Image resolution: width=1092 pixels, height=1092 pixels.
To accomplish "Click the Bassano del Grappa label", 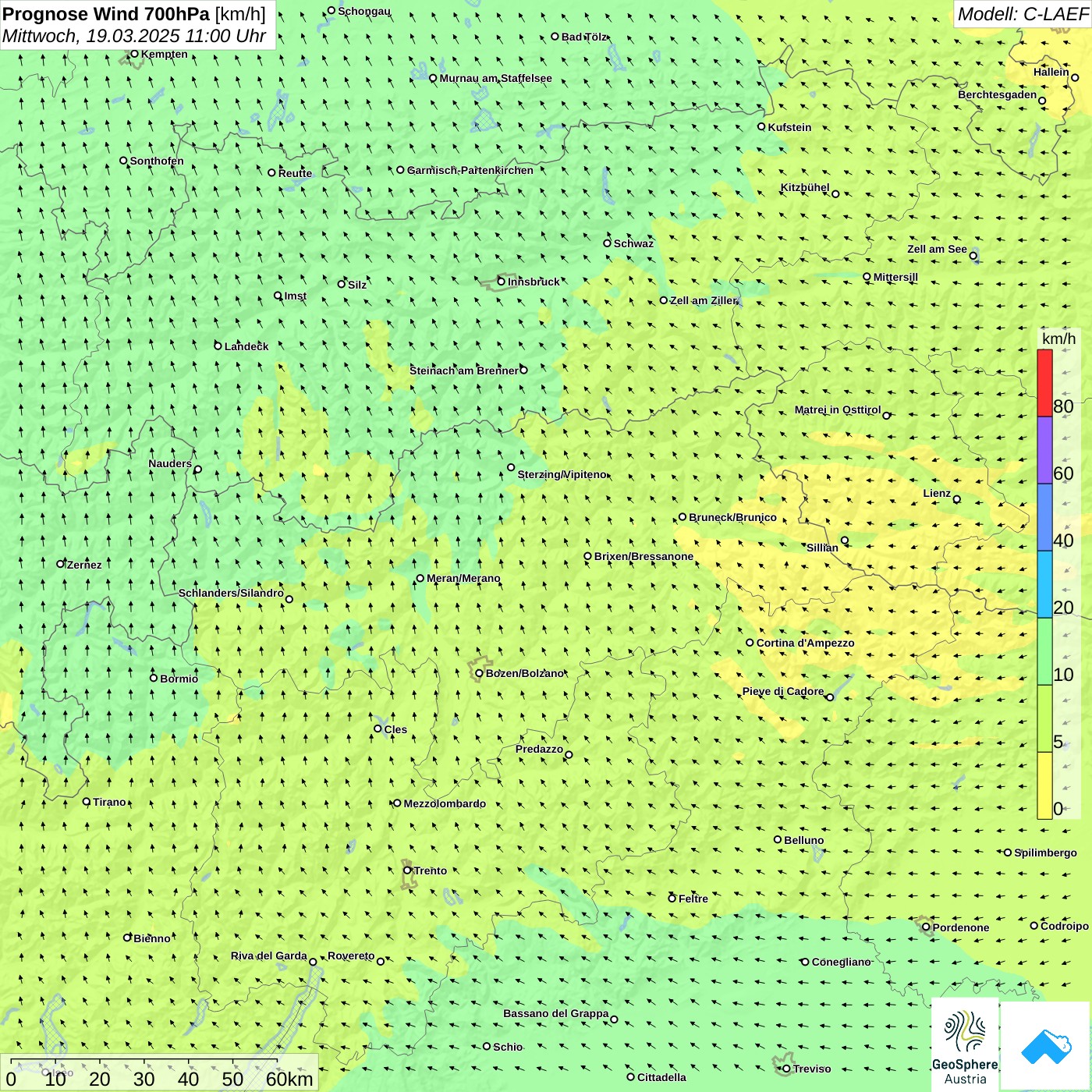I will tap(555, 1013).
